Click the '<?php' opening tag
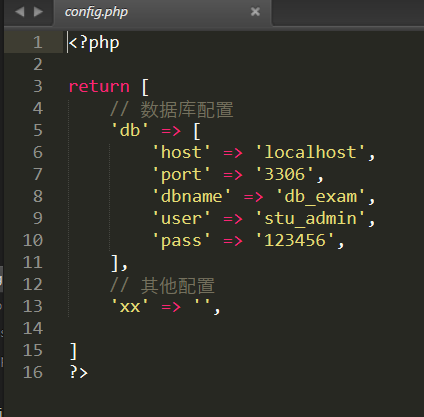 click(94, 43)
